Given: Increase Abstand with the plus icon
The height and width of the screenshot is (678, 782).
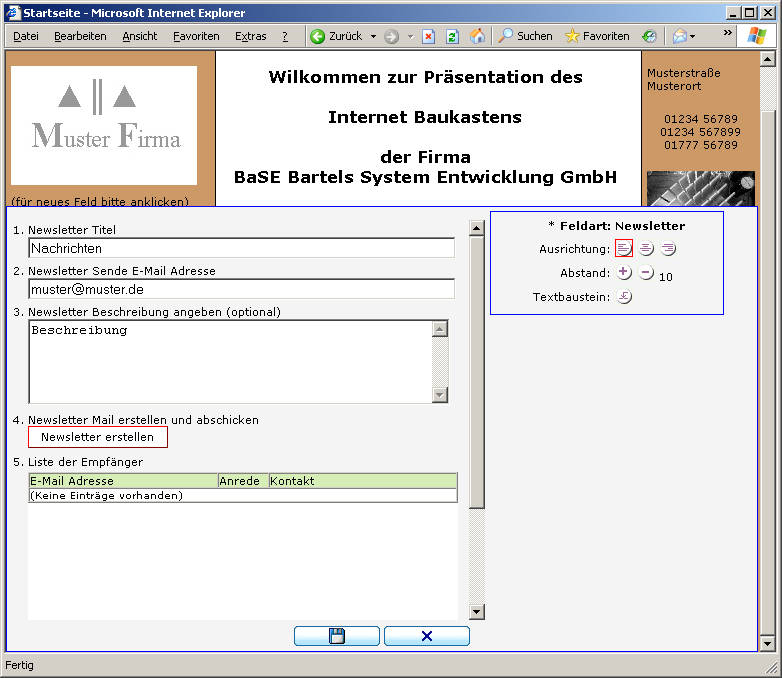Looking at the screenshot, I should [x=624, y=272].
